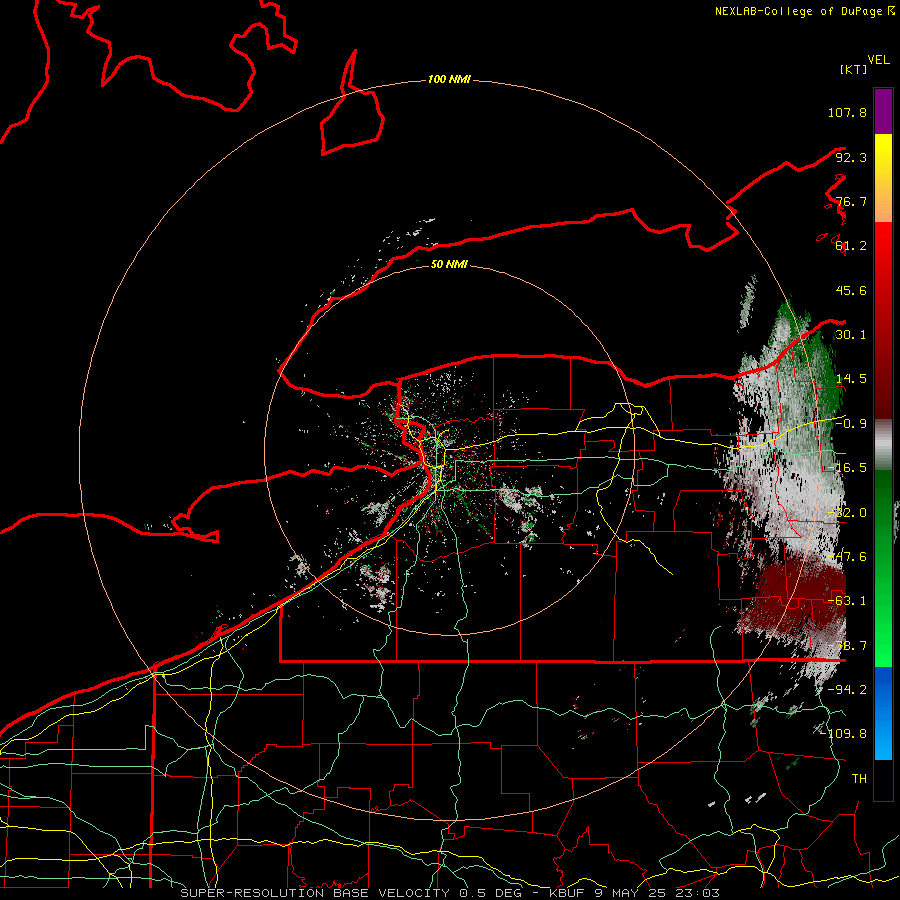Click the 14.5 legend value
Image resolution: width=900 pixels, height=900 pixels.
pos(851,379)
